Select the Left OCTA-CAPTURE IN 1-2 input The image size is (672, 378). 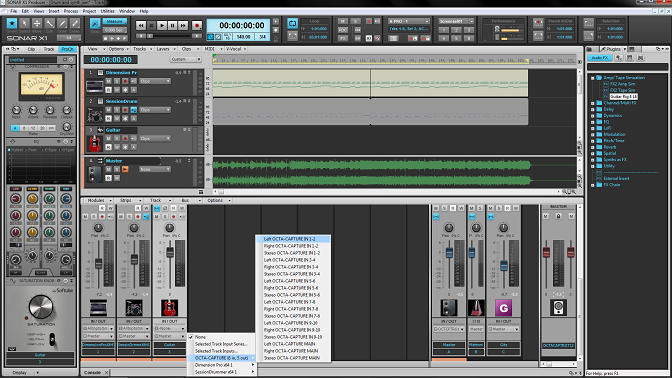pyautogui.click(x=293, y=239)
